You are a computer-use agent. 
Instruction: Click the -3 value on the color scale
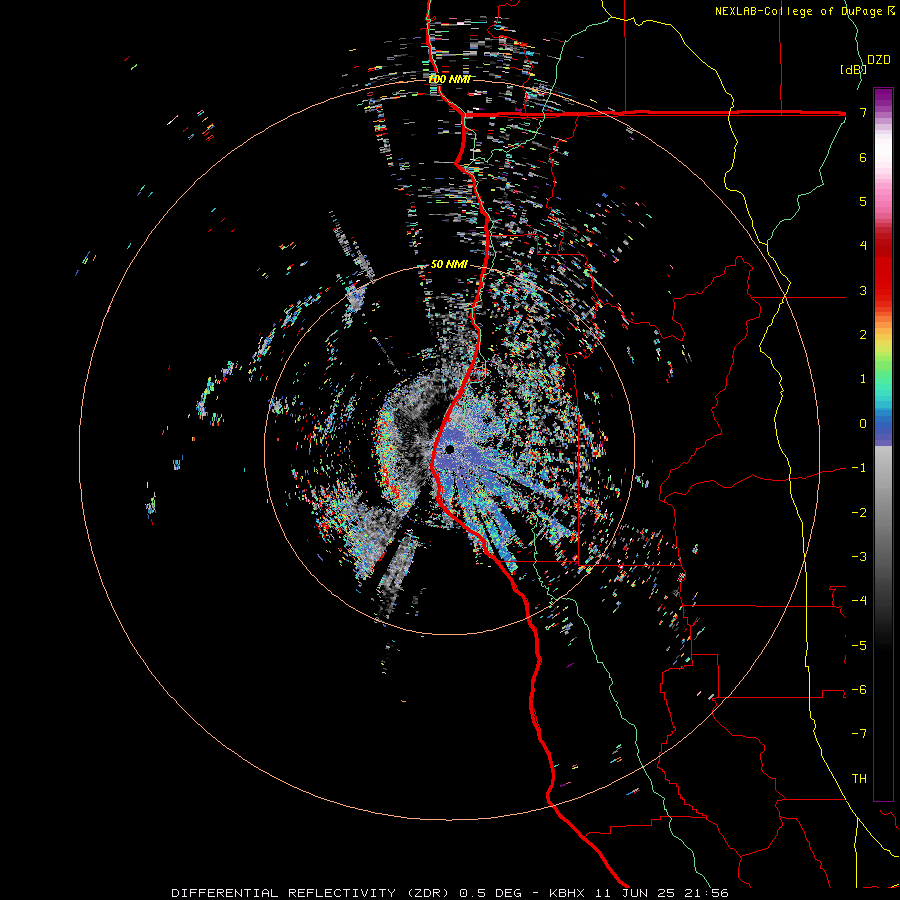[859, 556]
